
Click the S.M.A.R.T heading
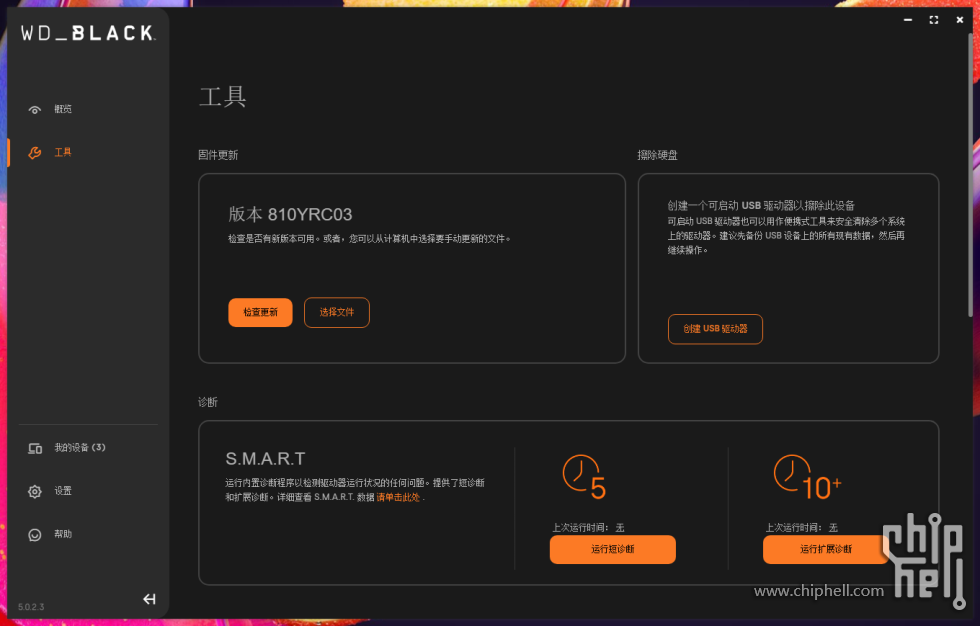(265, 459)
